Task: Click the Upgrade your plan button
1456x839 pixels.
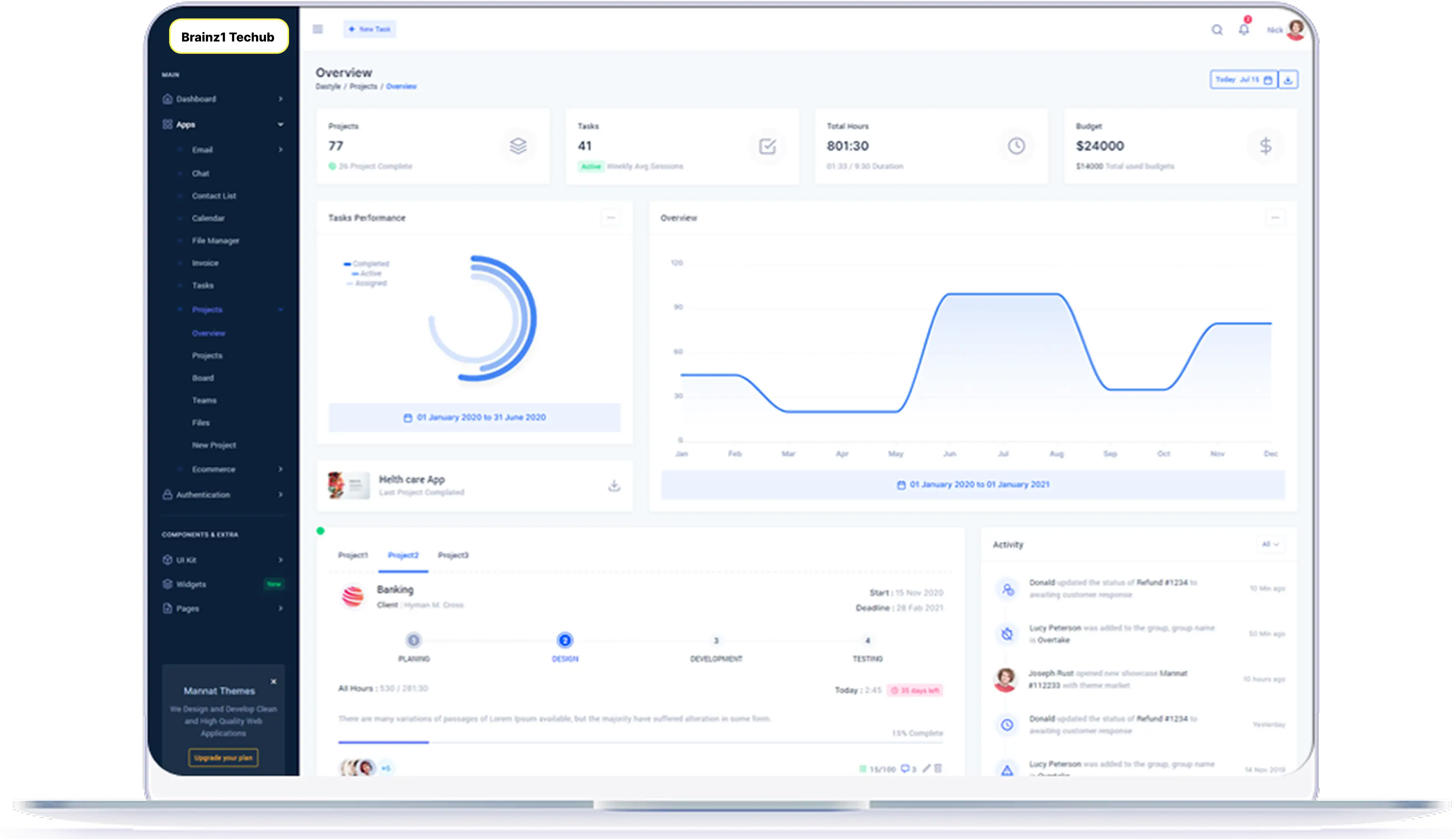Action: (x=223, y=758)
